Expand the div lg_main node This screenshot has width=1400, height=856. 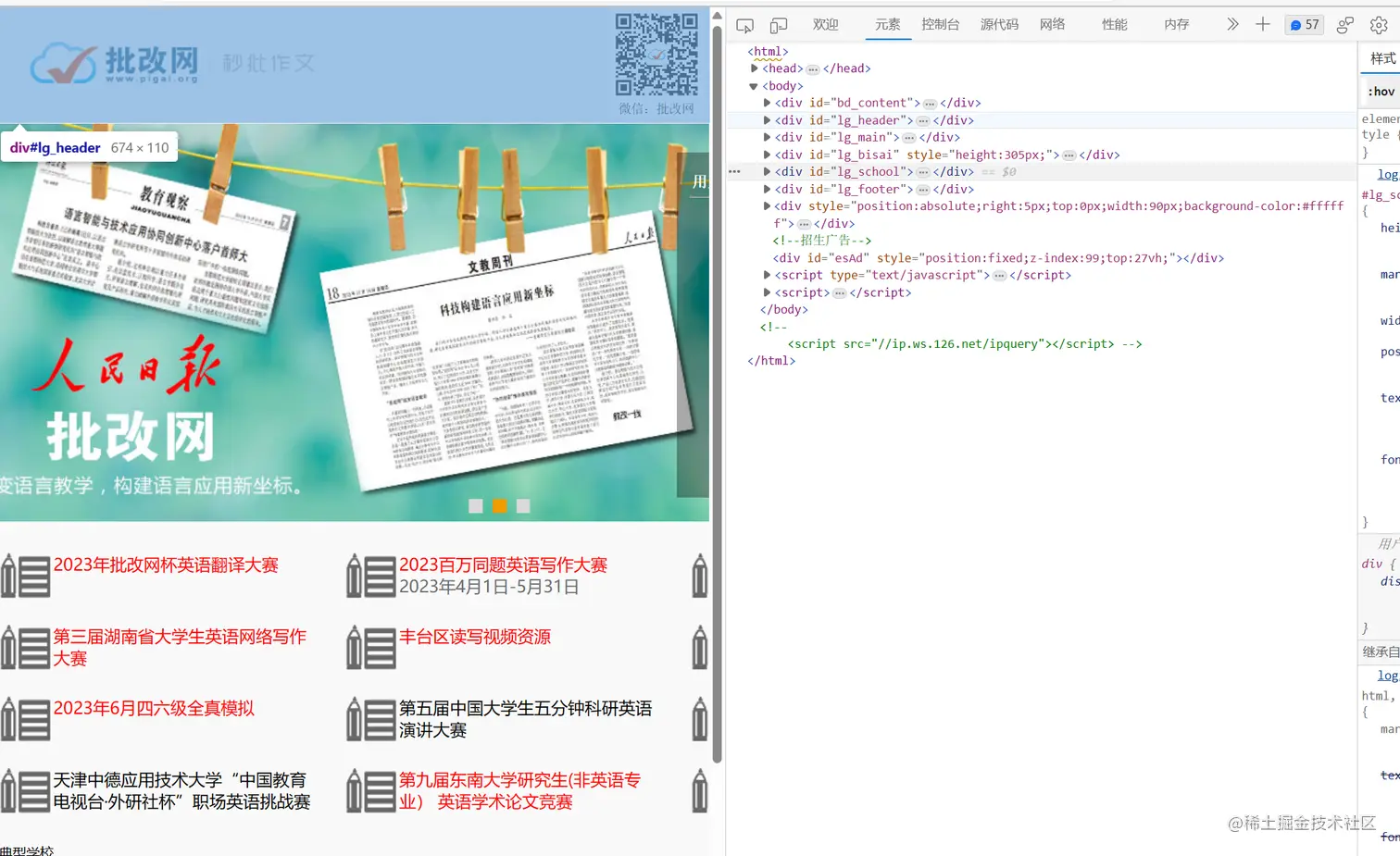pos(767,137)
